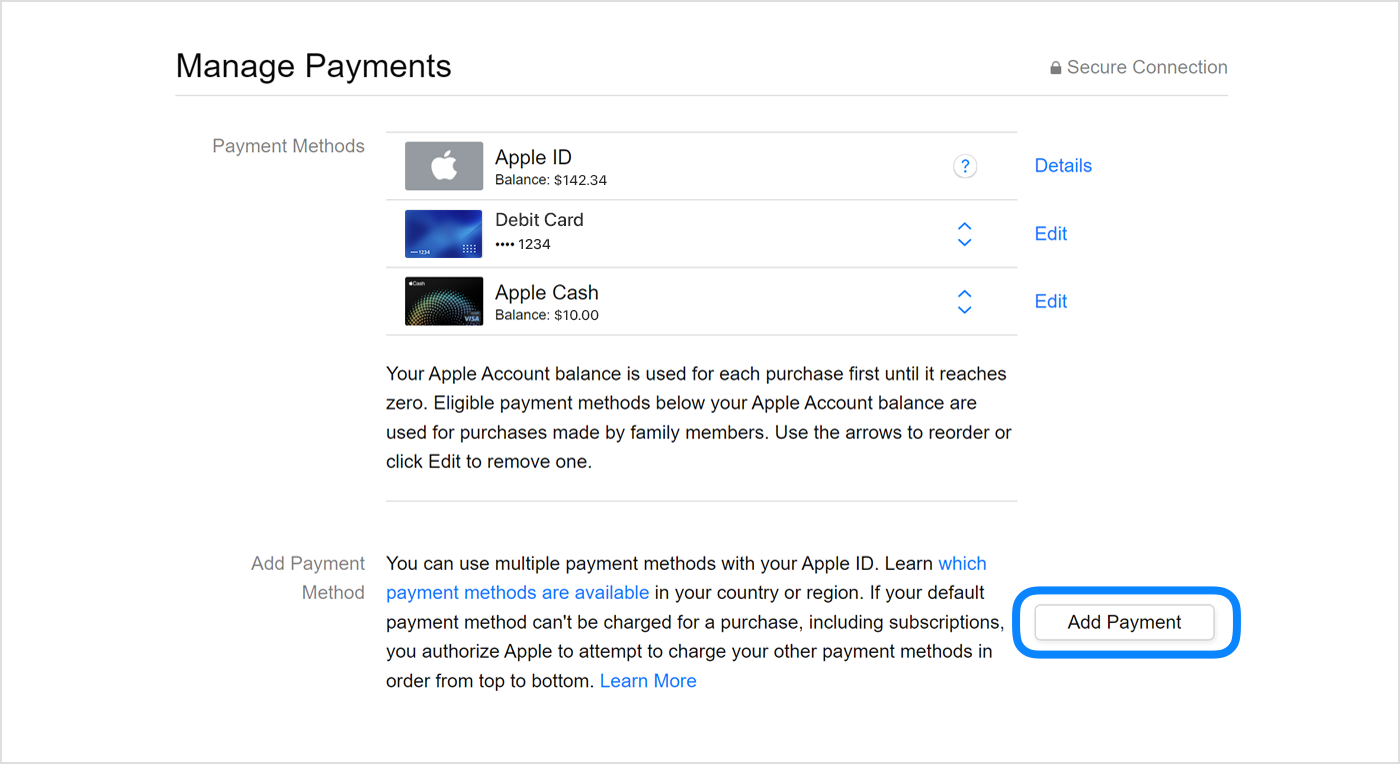Click the 'Debit Card' payment method name

click(x=539, y=220)
